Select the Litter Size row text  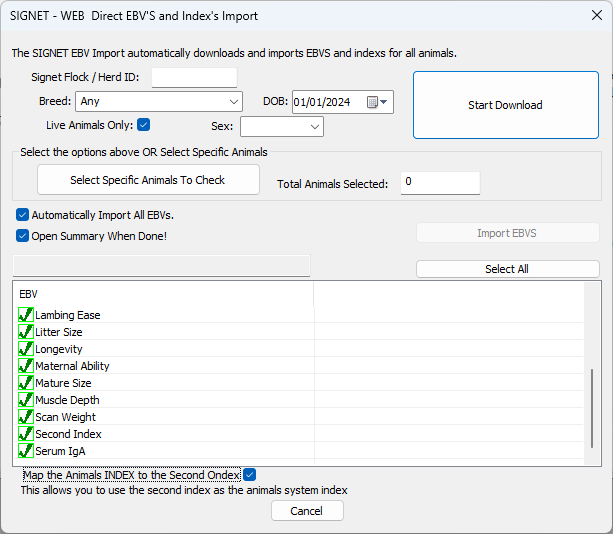(x=59, y=332)
